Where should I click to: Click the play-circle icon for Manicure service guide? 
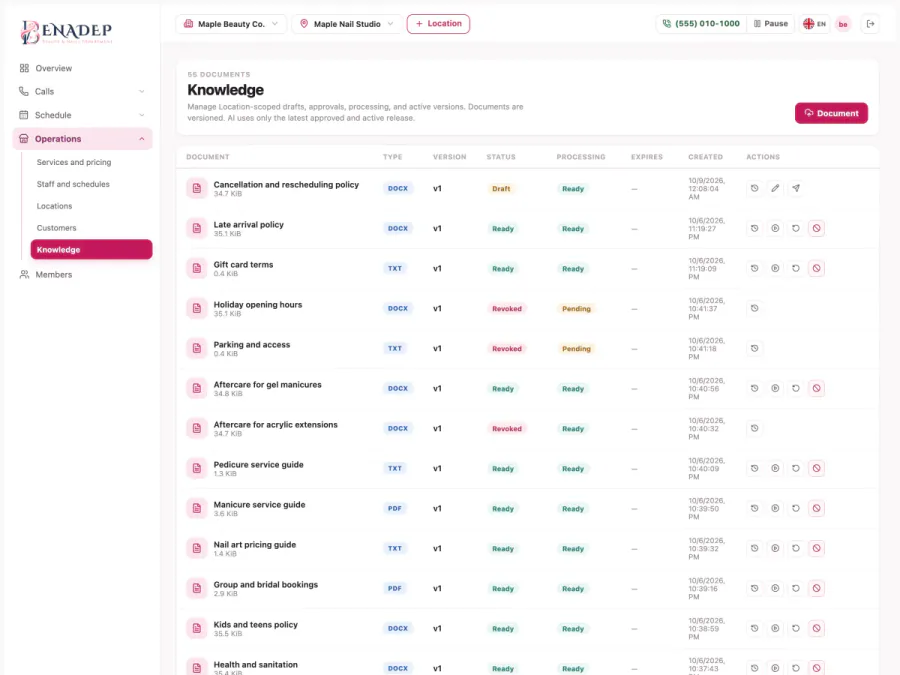coord(775,509)
